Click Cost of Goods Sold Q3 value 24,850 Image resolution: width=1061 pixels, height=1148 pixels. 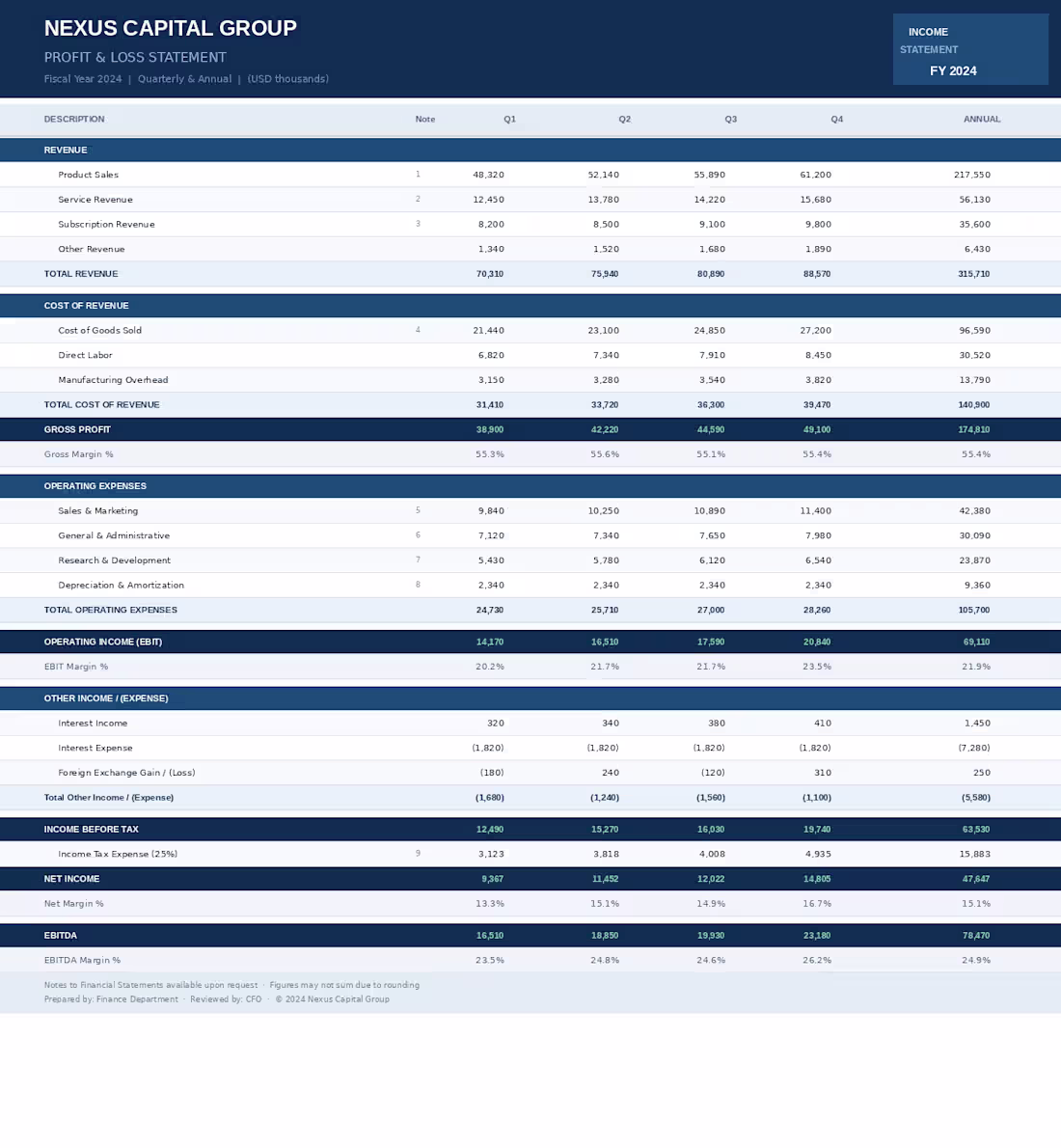click(x=710, y=330)
